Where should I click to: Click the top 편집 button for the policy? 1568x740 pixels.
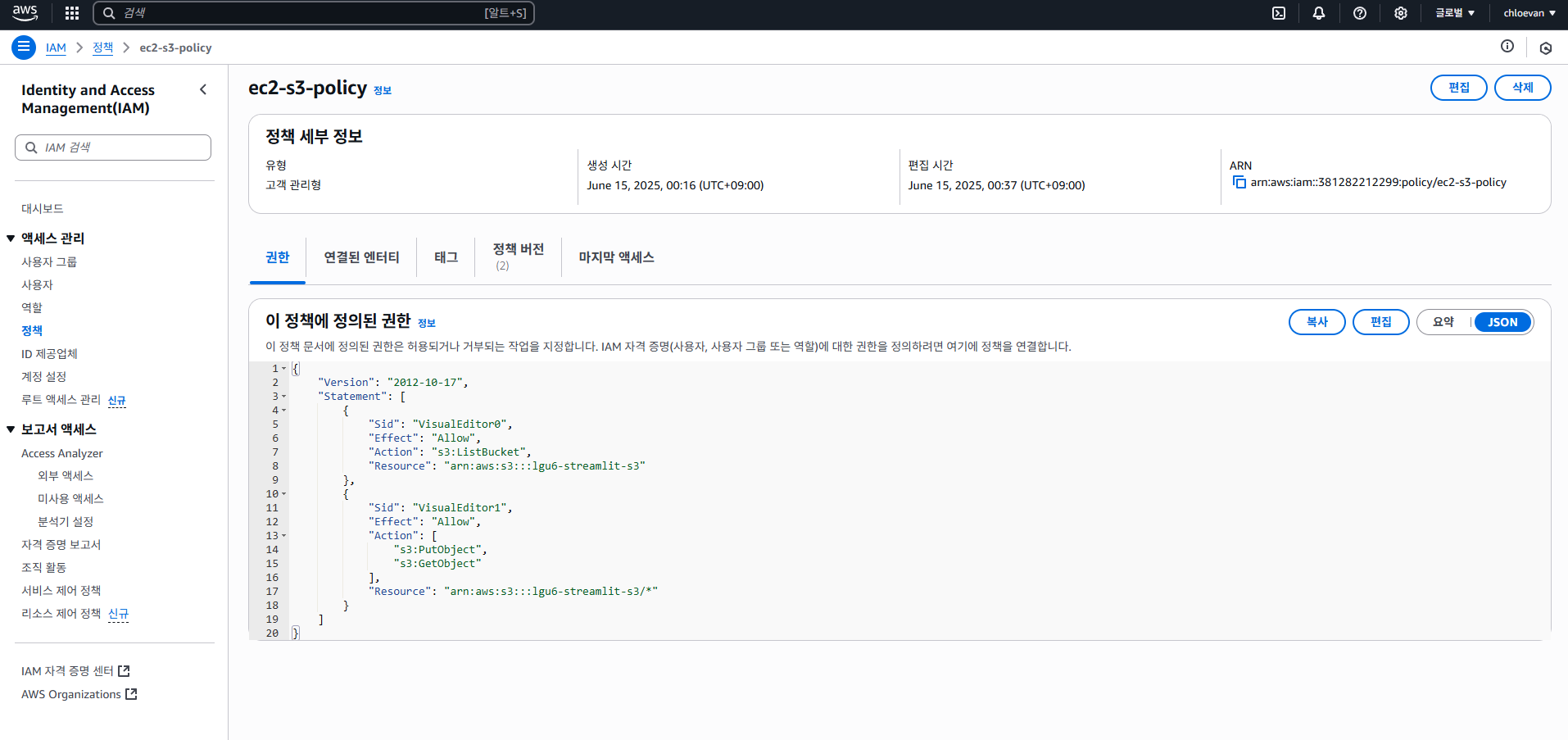point(1458,88)
